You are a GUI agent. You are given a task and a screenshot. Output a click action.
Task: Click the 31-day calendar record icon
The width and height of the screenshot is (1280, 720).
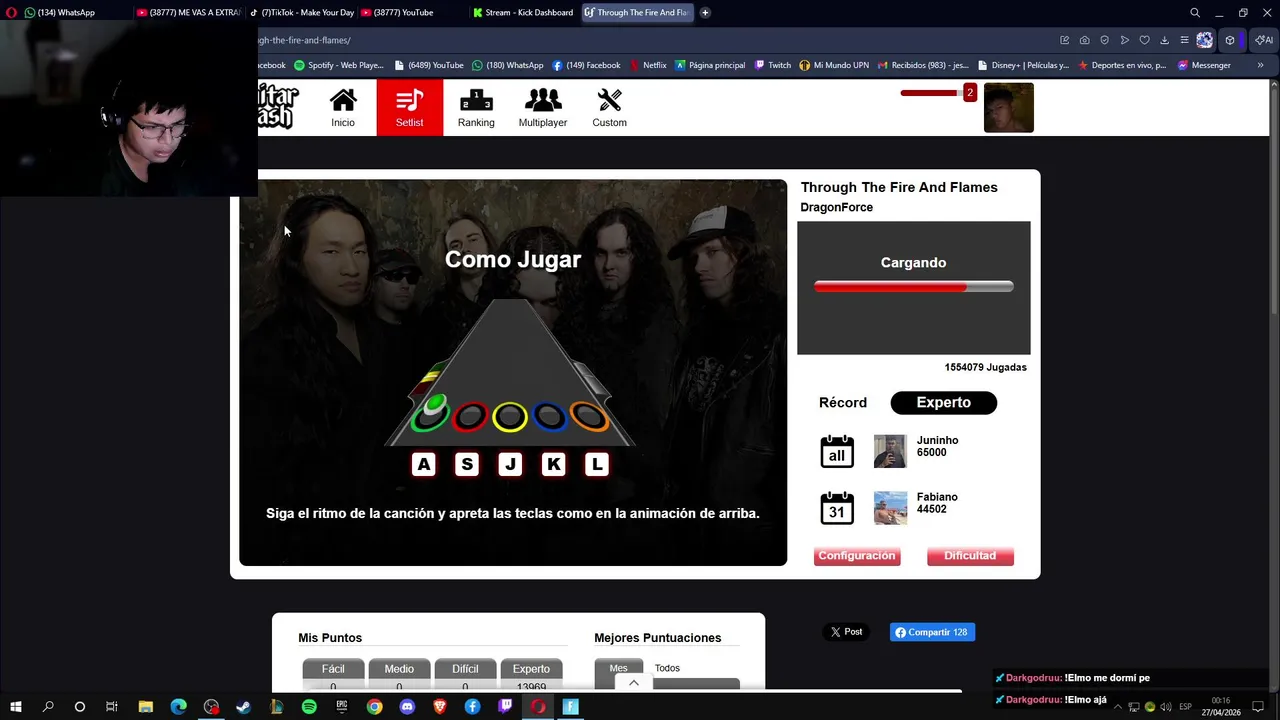(837, 508)
